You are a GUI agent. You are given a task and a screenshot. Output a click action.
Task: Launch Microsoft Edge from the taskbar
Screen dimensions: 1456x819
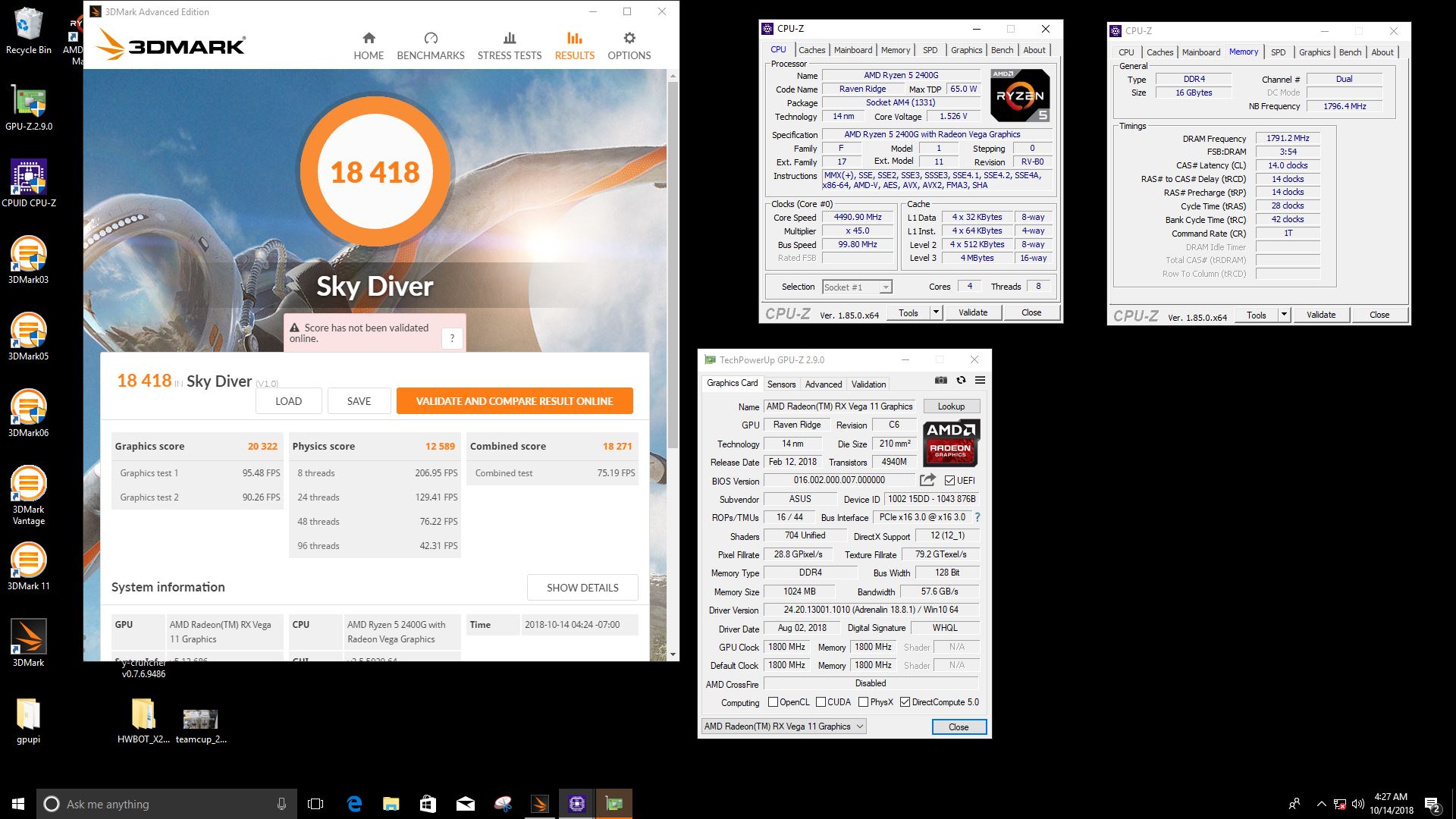[x=354, y=804]
